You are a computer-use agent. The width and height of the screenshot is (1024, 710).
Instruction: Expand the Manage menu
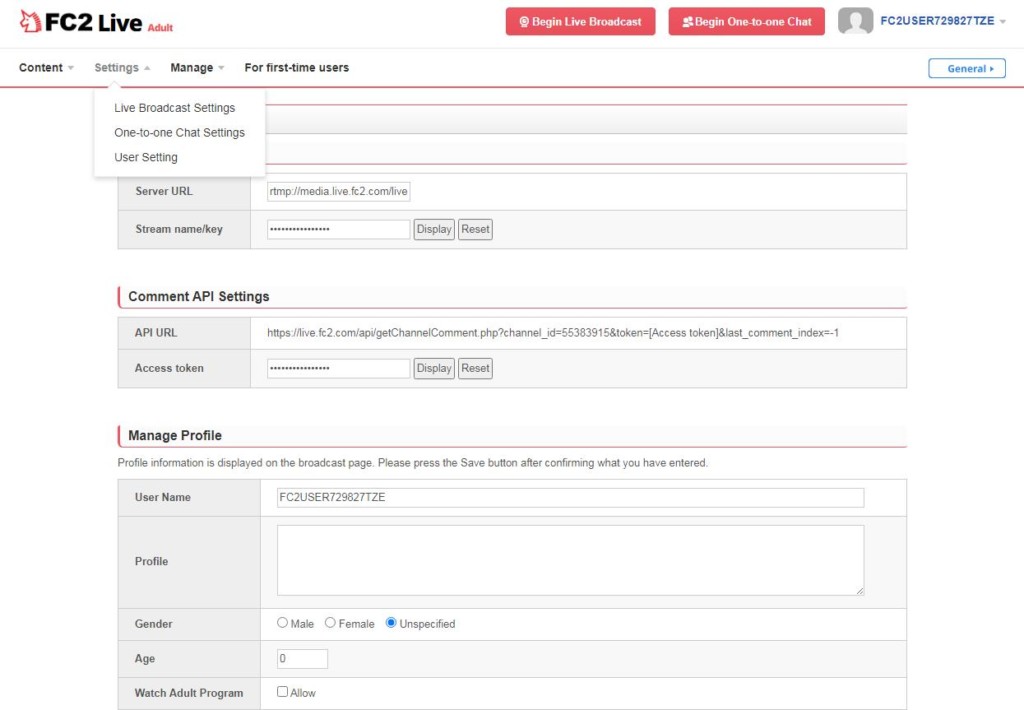197,67
